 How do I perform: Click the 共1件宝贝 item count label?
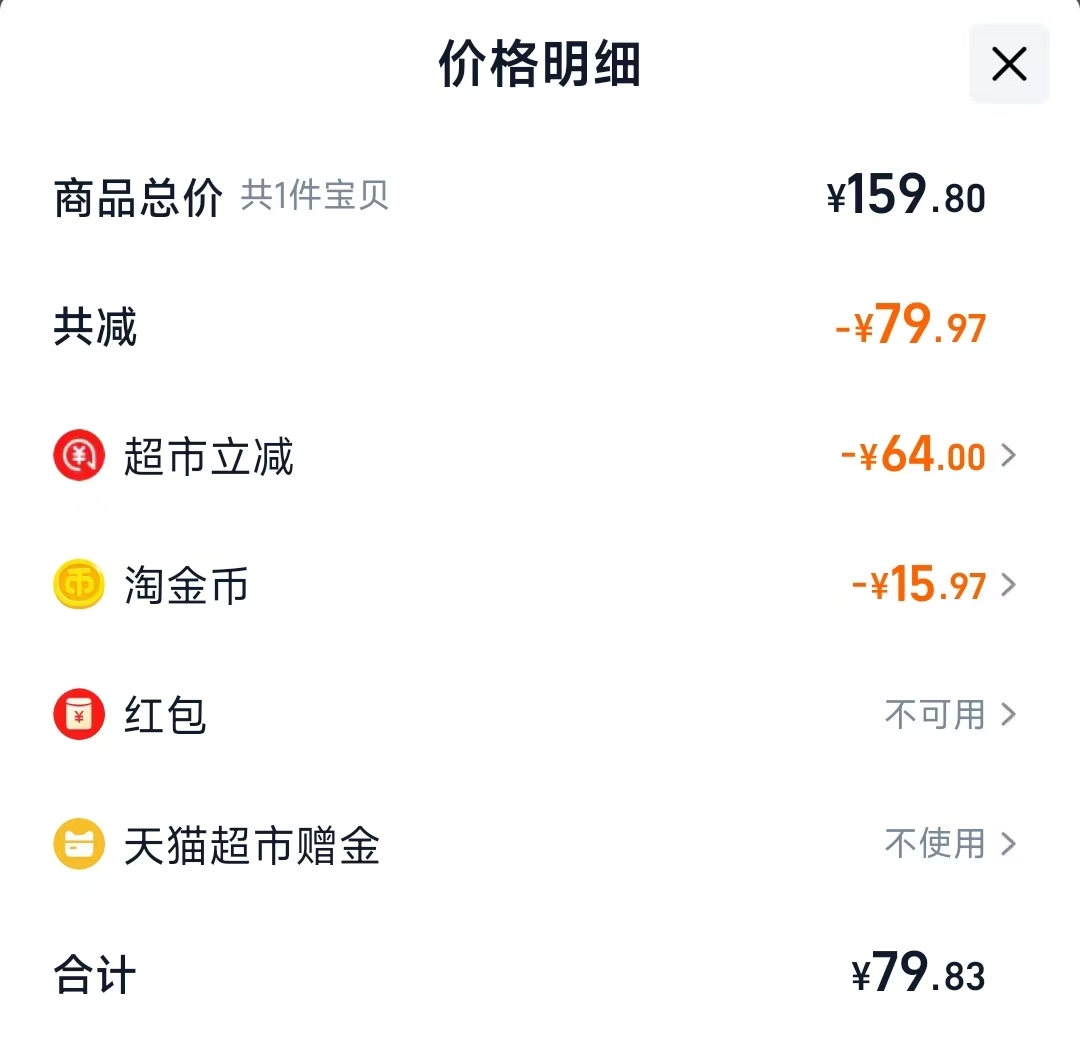point(315,197)
